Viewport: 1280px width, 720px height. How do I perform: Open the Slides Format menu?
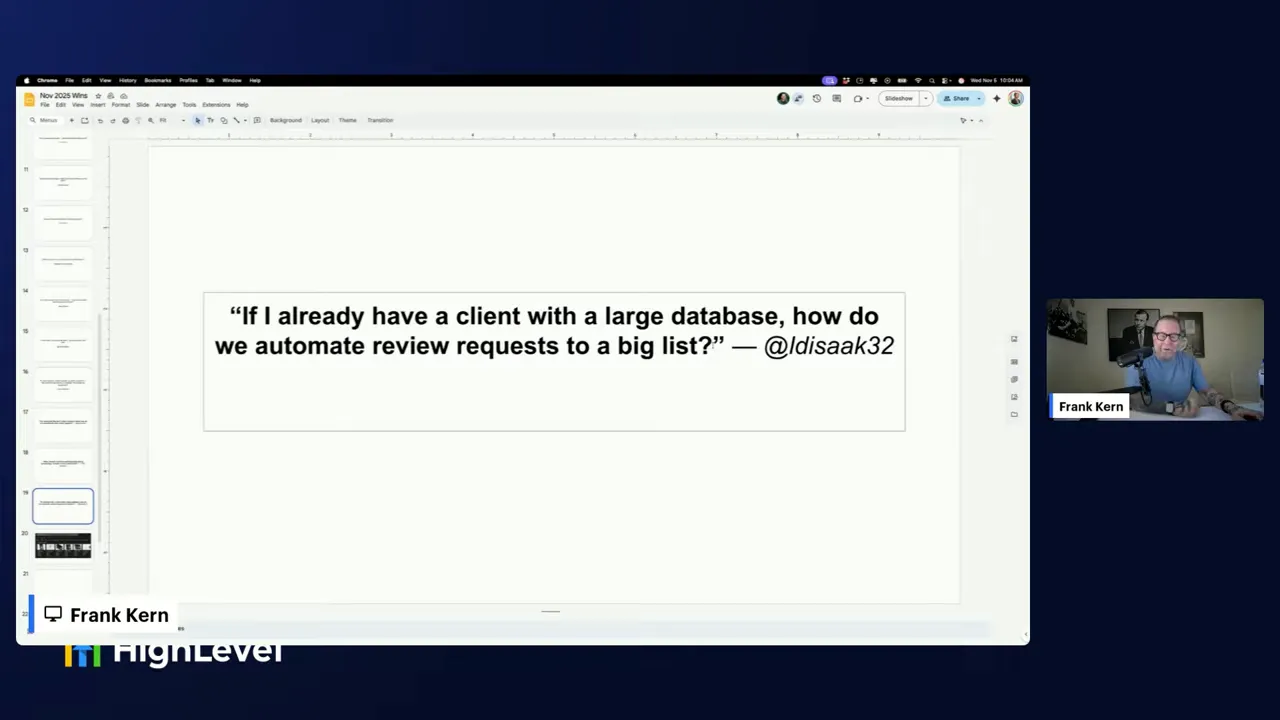(121, 105)
